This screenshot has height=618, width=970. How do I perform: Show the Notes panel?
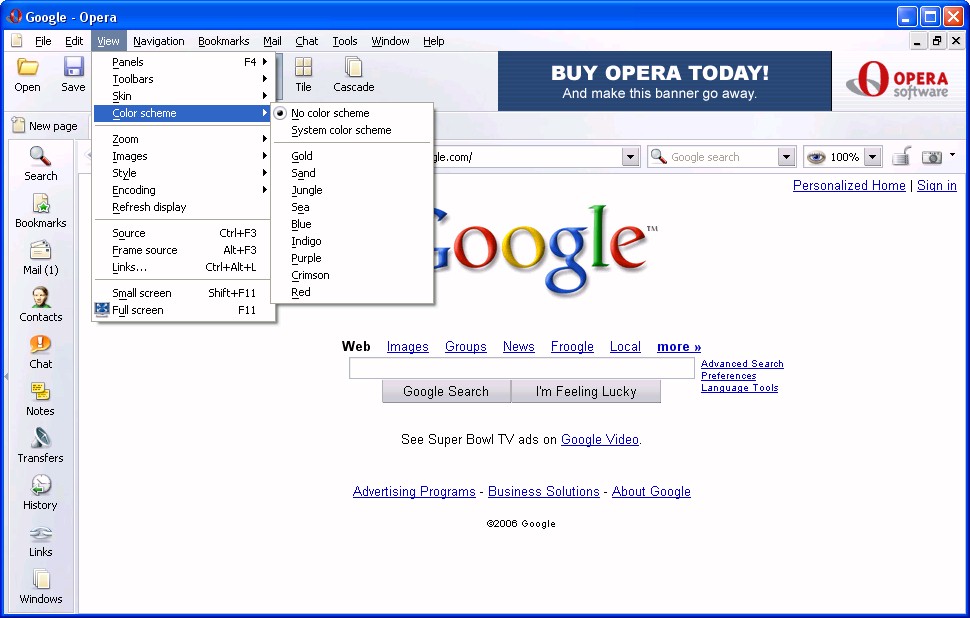(40, 398)
